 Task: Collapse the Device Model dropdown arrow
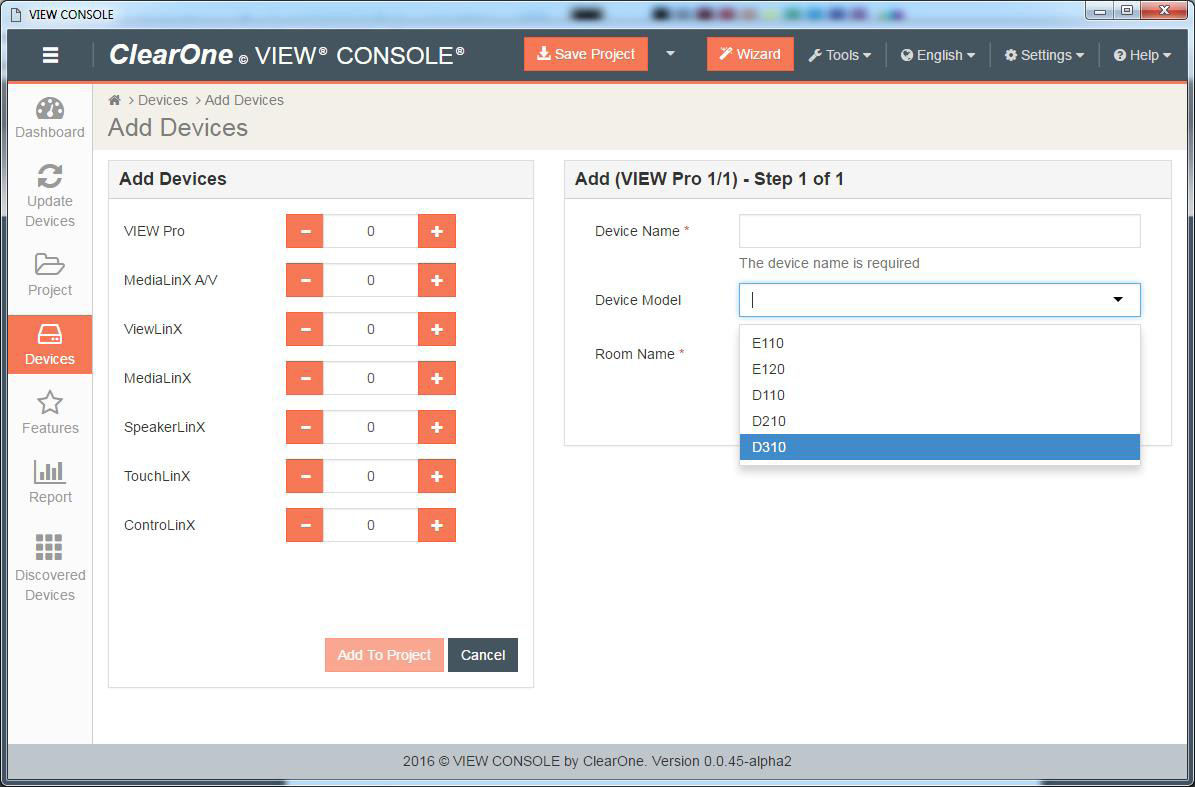coord(1118,300)
